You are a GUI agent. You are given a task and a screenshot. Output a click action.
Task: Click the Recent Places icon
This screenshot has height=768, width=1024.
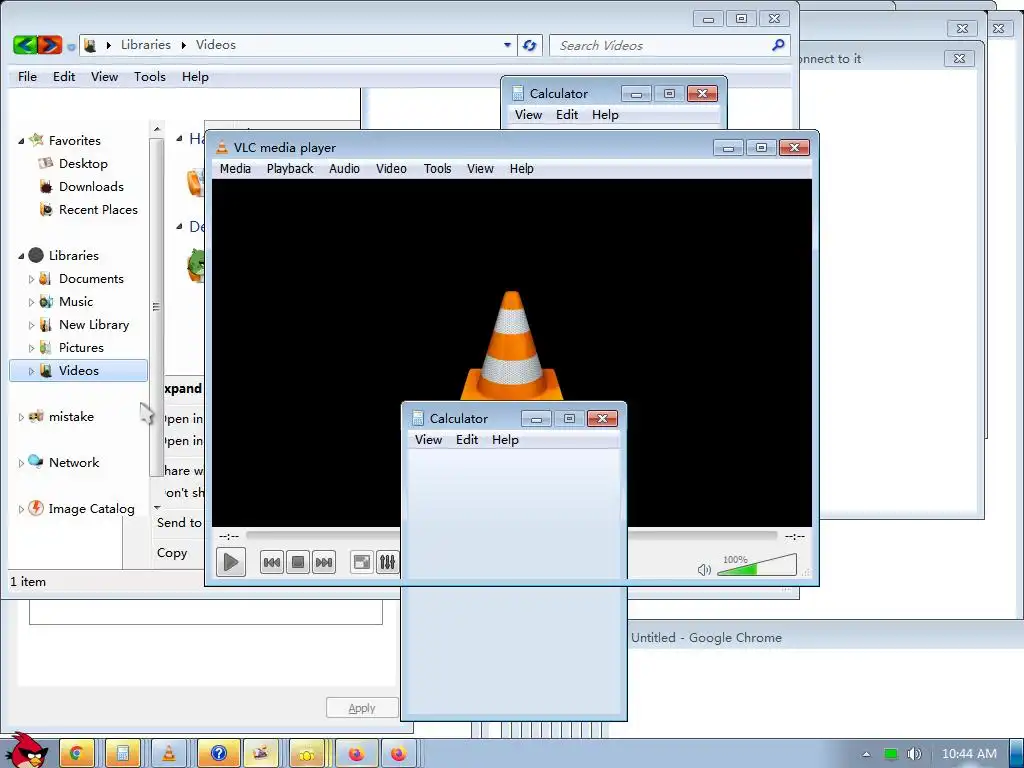click(x=46, y=210)
